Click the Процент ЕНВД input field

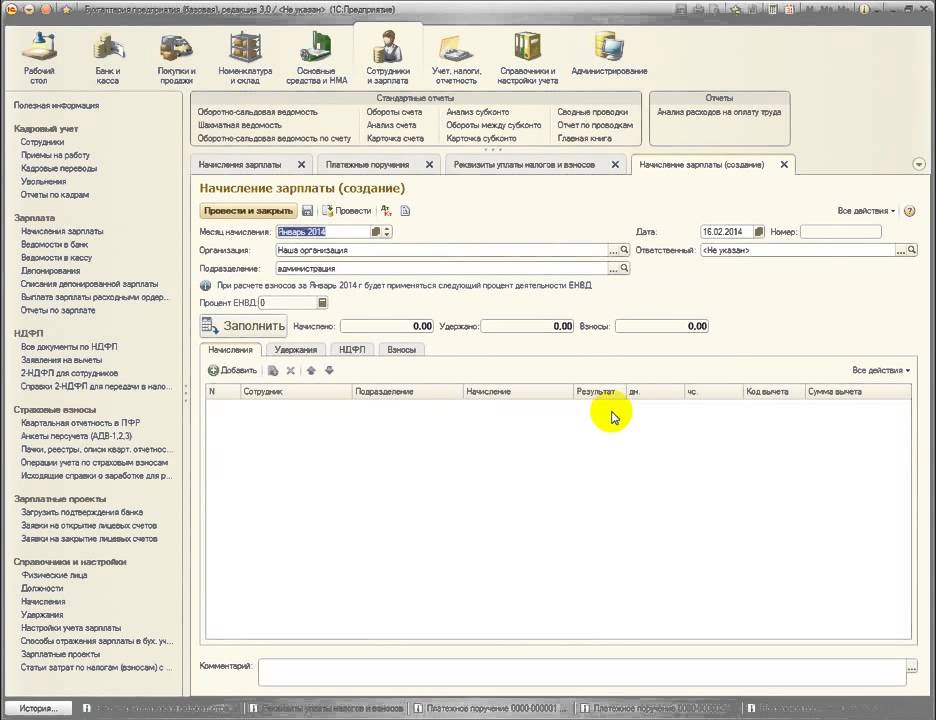coord(288,303)
